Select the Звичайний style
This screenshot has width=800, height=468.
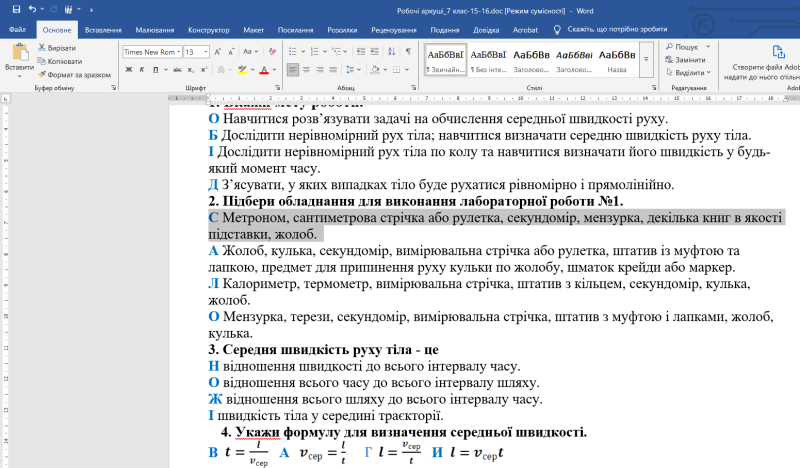click(x=445, y=60)
